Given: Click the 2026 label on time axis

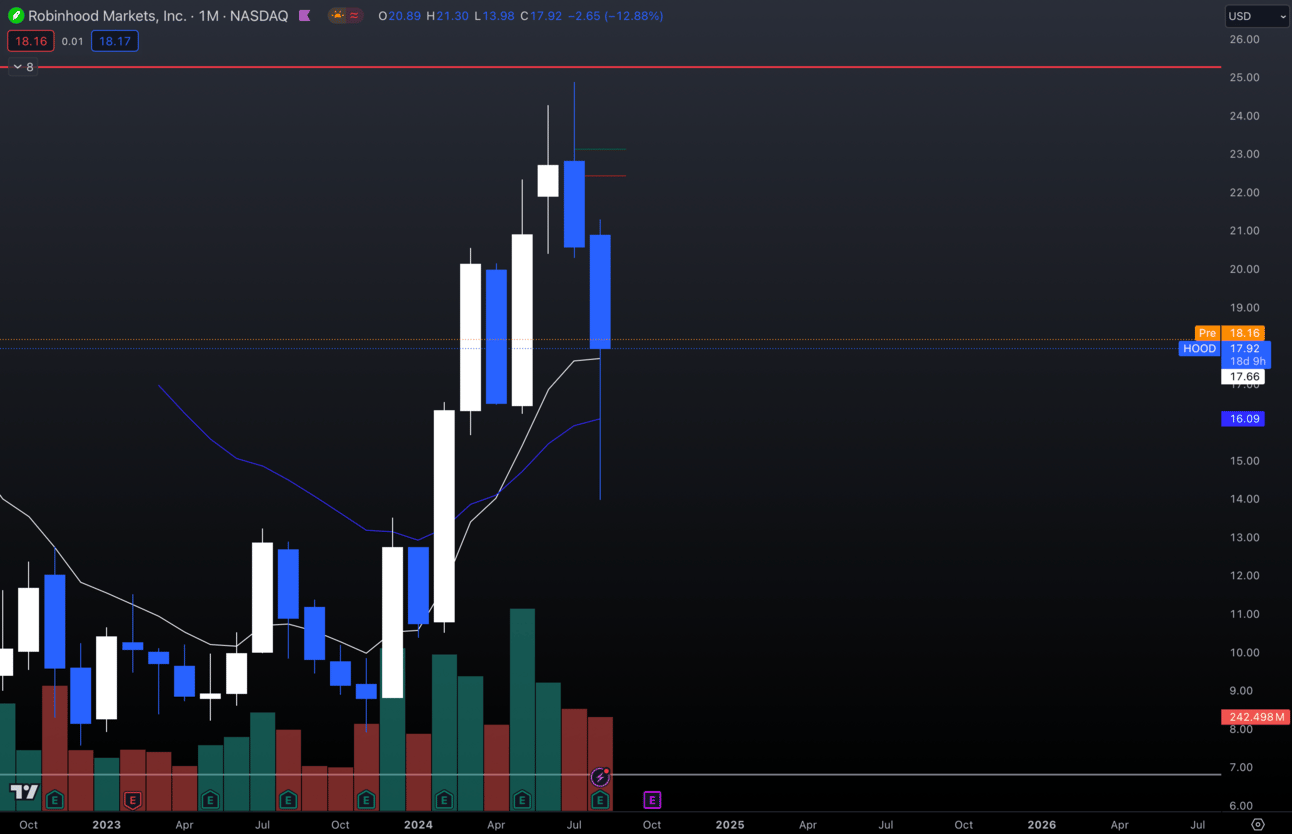Looking at the screenshot, I should pyautogui.click(x=1042, y=825).
